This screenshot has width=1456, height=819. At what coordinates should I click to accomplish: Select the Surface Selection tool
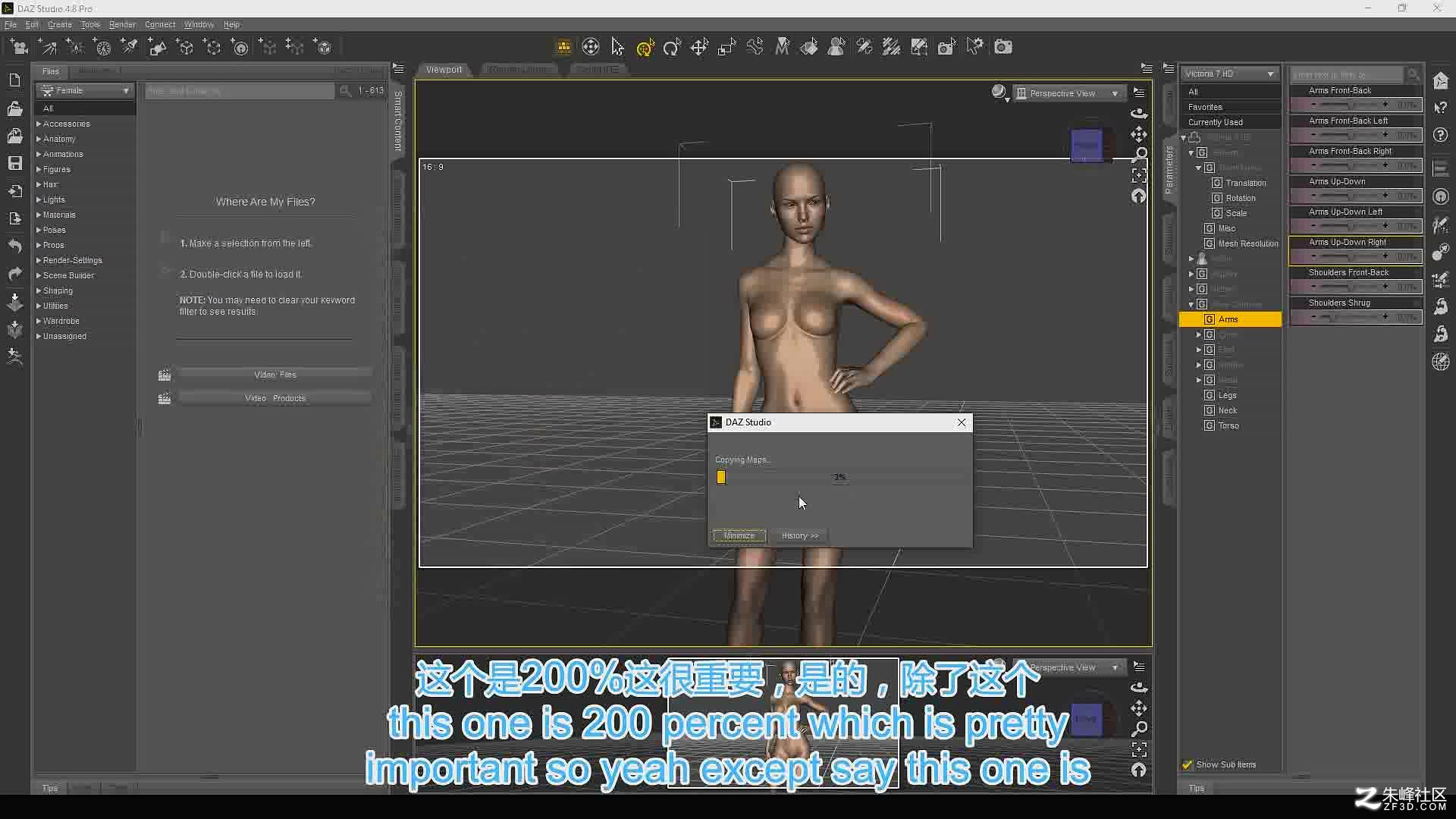[x=809, y=47]
